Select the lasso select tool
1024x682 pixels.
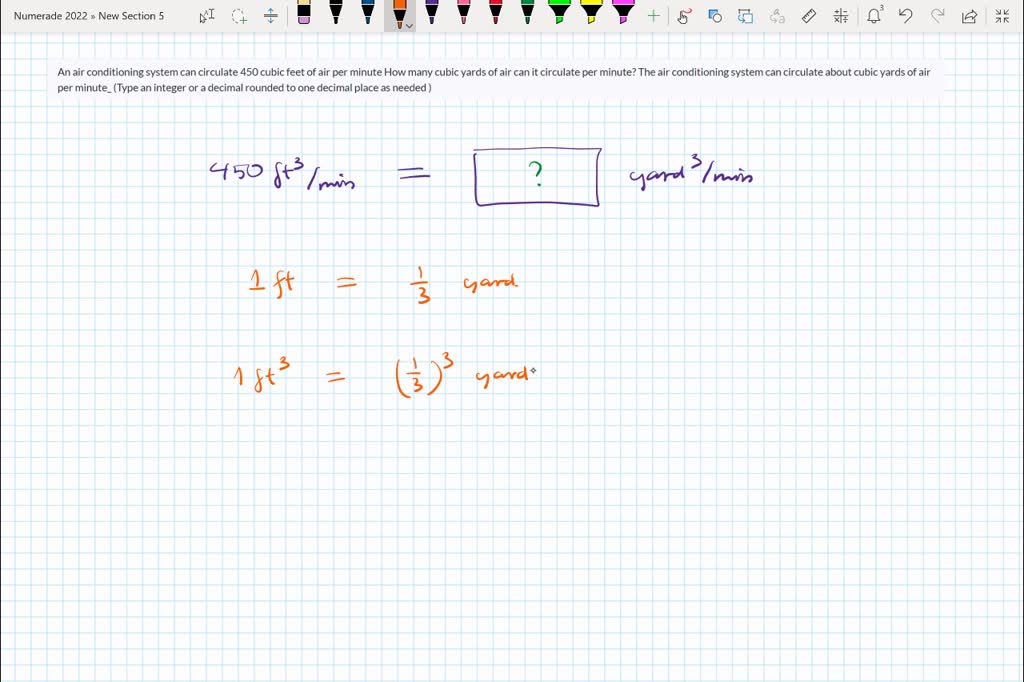238,16
